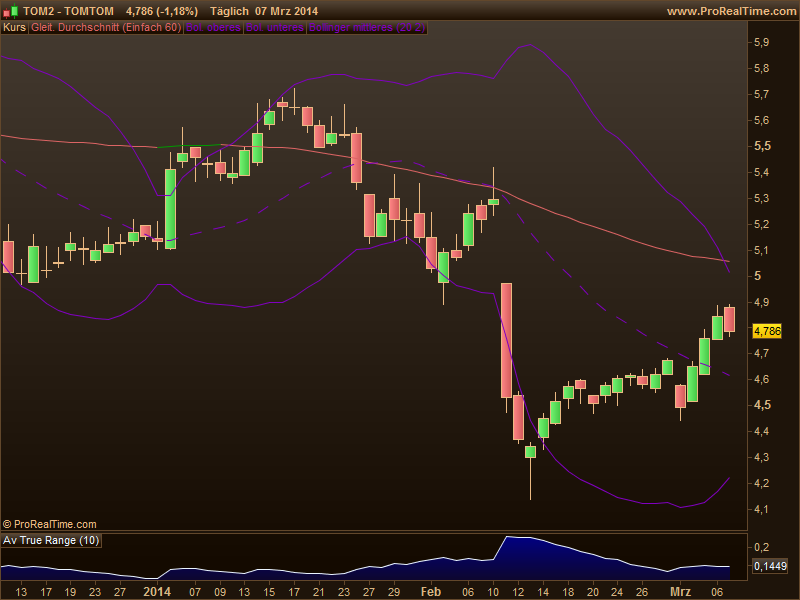Click the candlestick icon beside TOM2 title

[x=11, y=11]
